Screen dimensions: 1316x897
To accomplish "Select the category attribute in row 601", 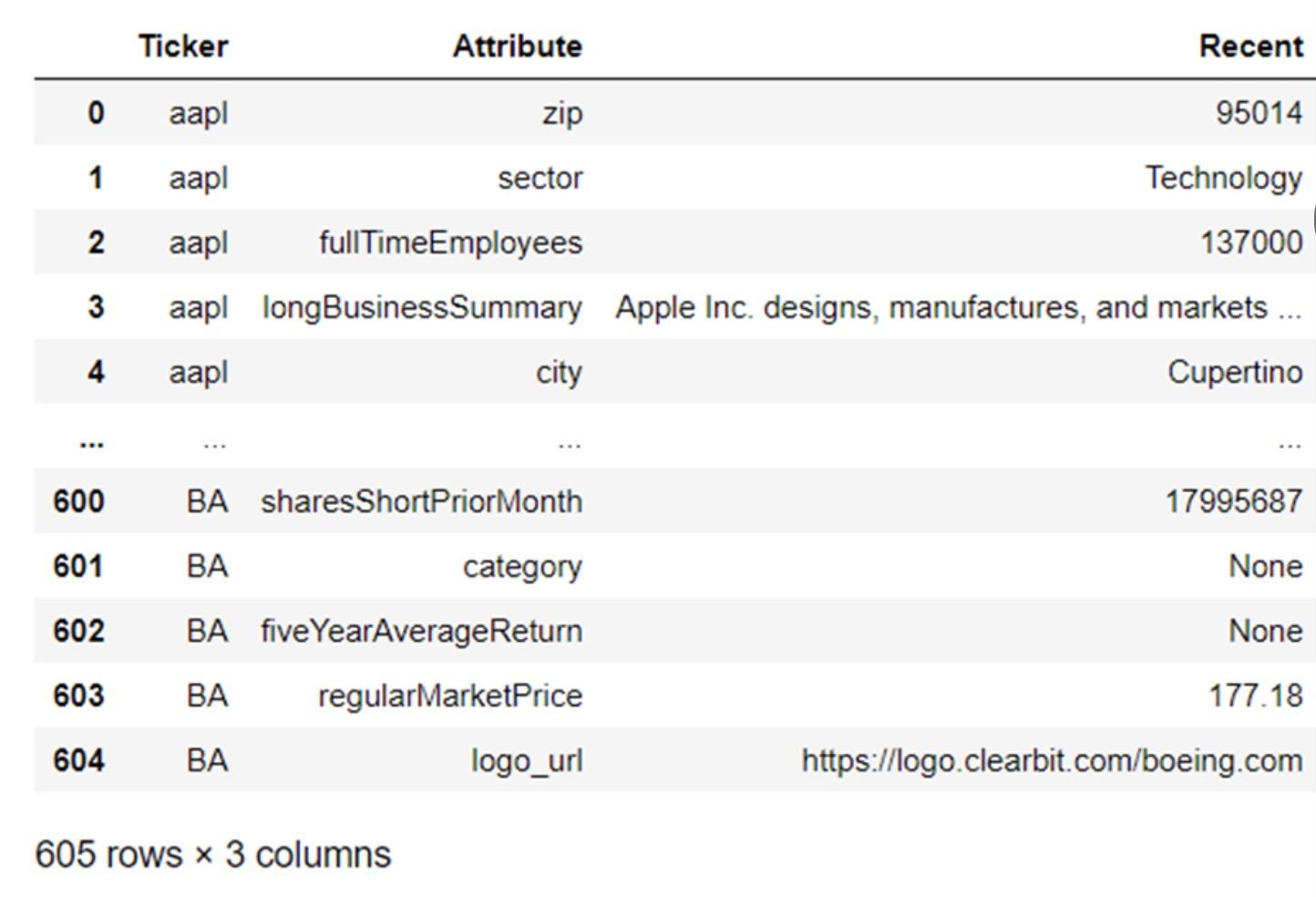I will (x=522, y=567).
